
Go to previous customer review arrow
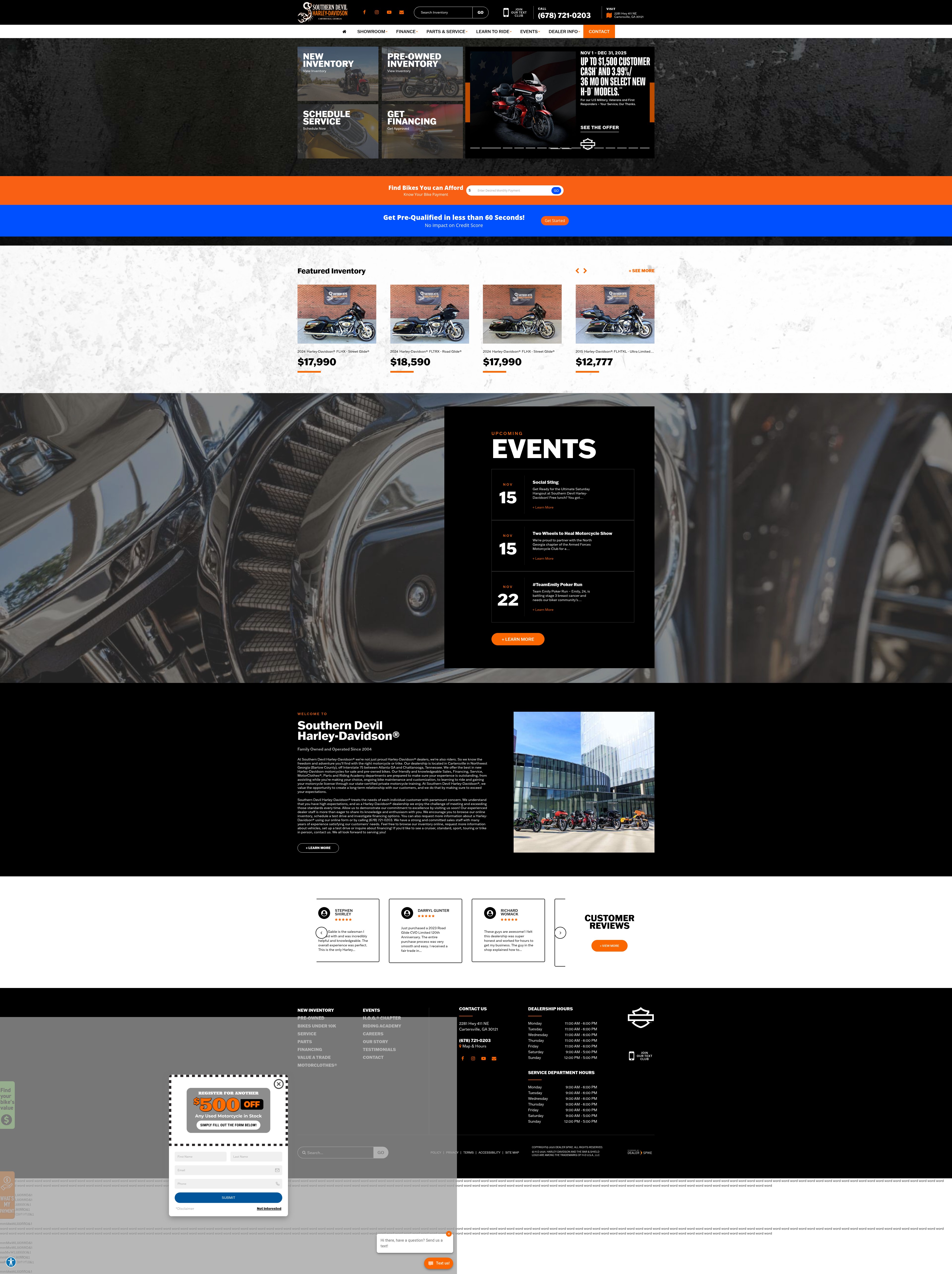click(321, 933)
